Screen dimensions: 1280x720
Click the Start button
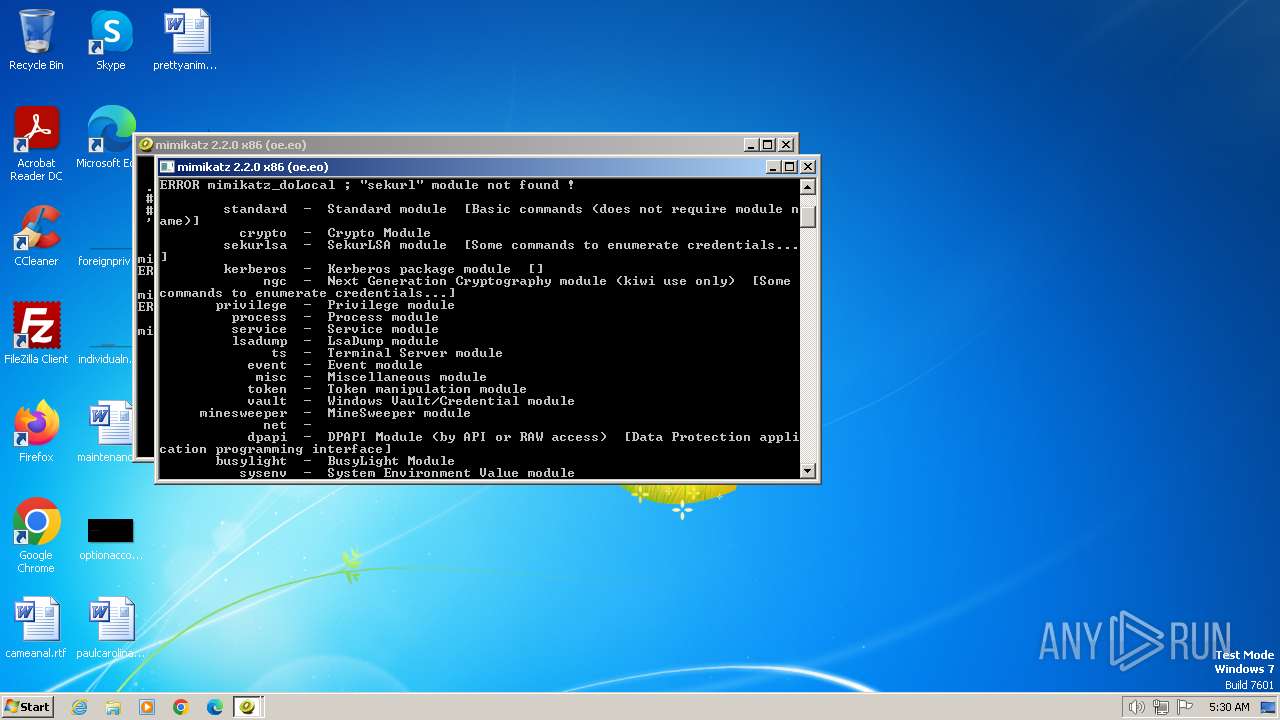point(27,706)
